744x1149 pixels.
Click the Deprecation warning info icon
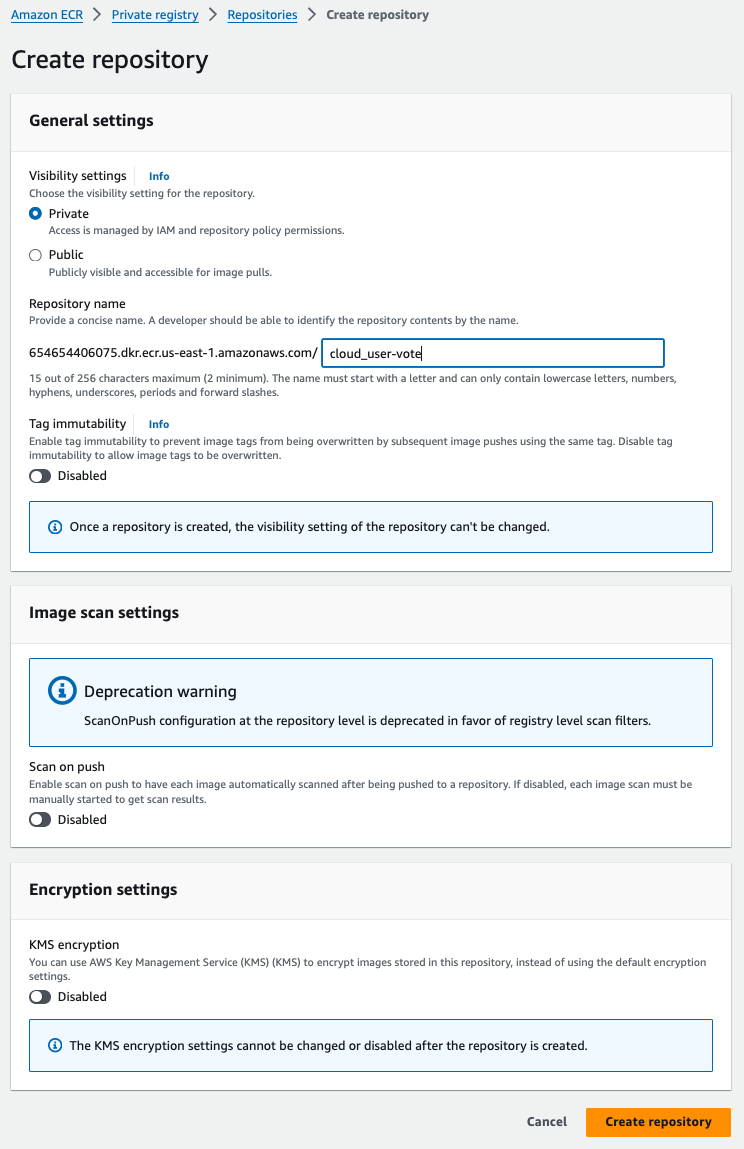[62, 691]
